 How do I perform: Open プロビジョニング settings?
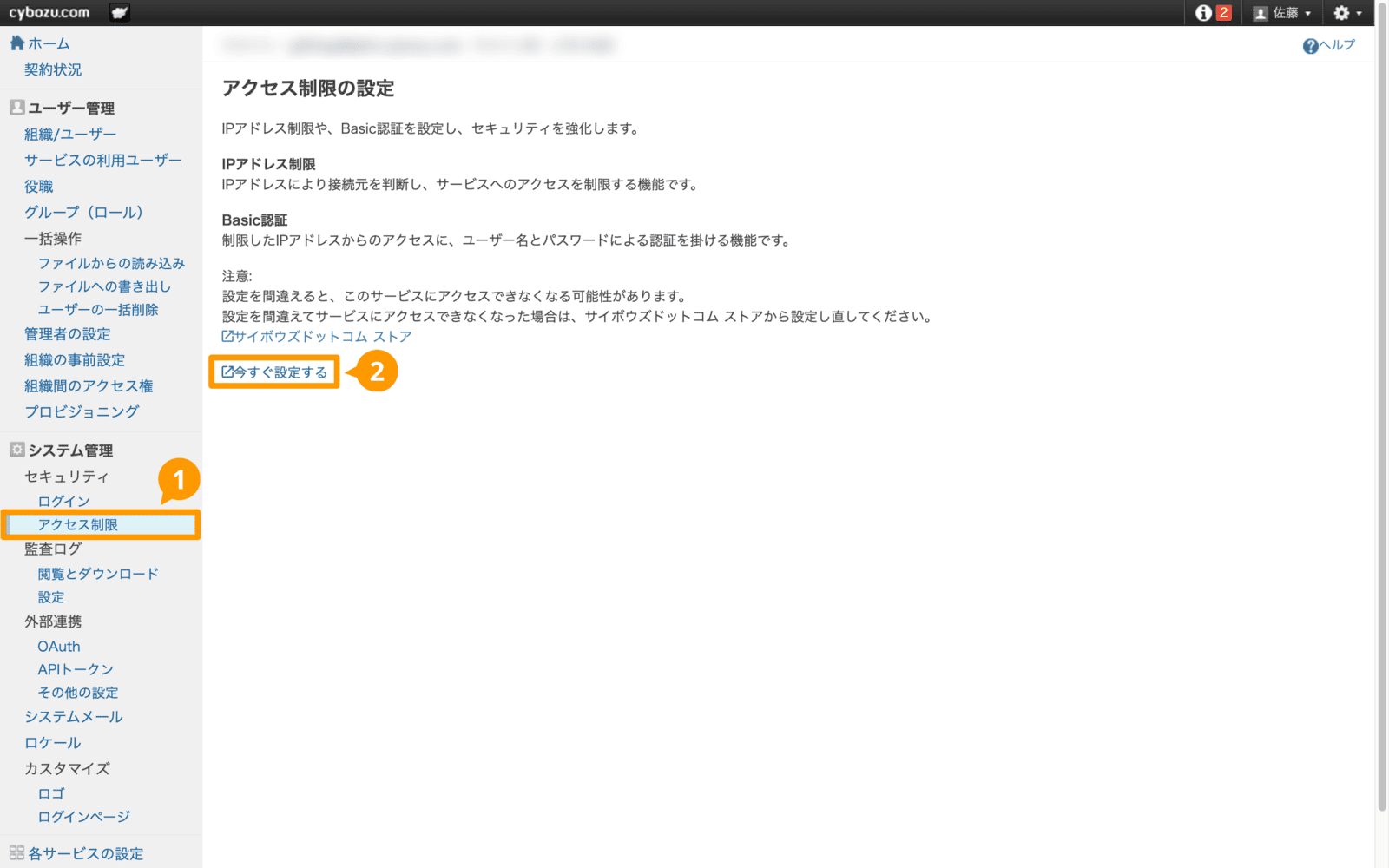tap(82, 411)
